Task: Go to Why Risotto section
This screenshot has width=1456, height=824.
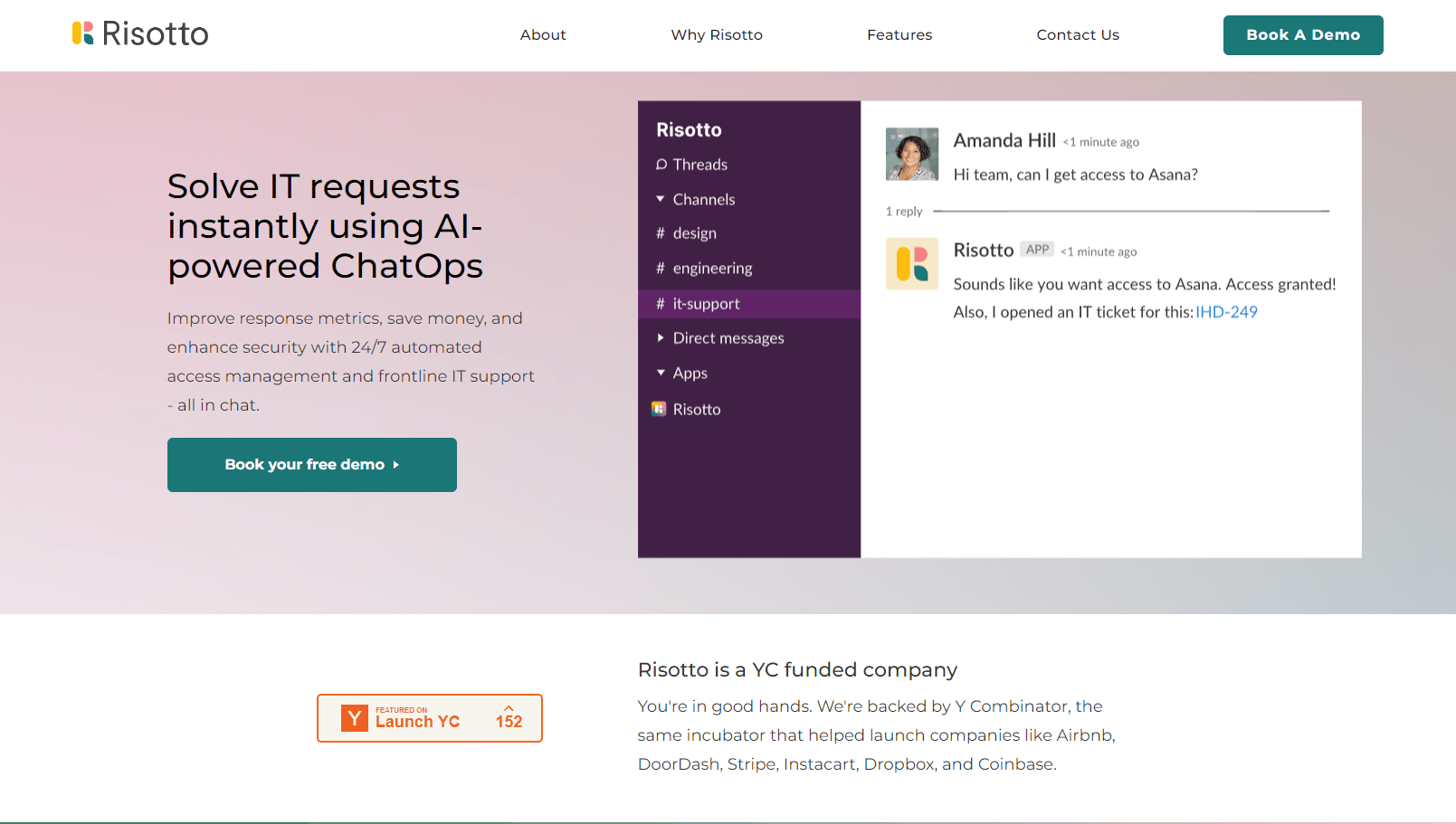Action: [717, 34]
